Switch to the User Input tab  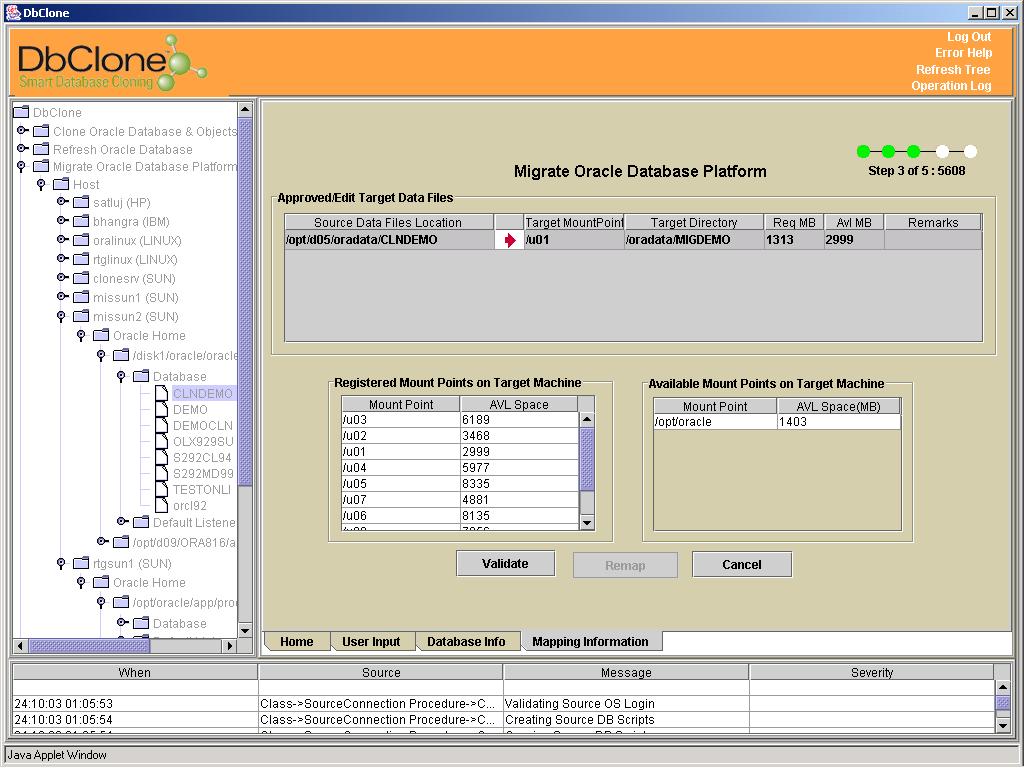point(371,641)
